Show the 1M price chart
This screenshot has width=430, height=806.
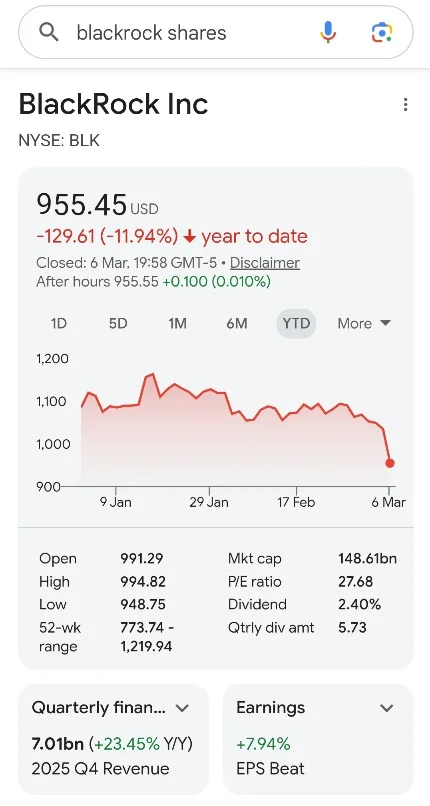tap(177, 323)
